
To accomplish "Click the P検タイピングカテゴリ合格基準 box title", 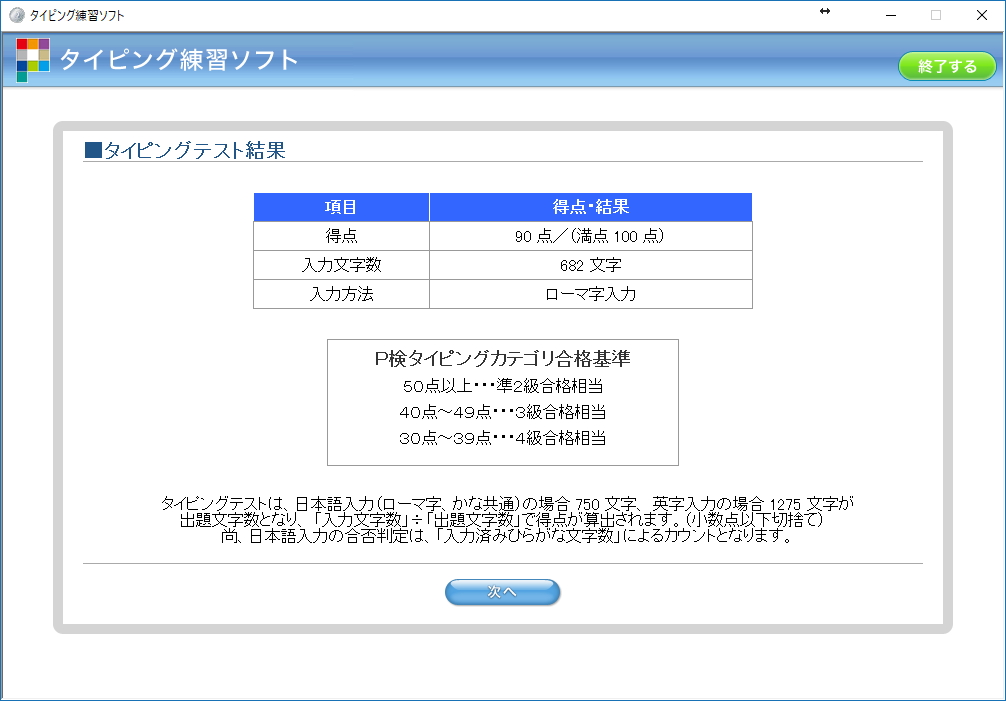I will pos(502,360).
